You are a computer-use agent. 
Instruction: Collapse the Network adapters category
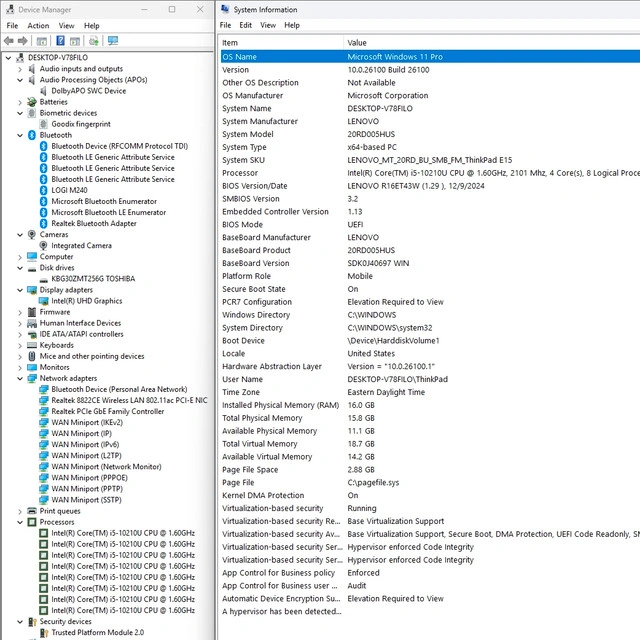point(20,378)
